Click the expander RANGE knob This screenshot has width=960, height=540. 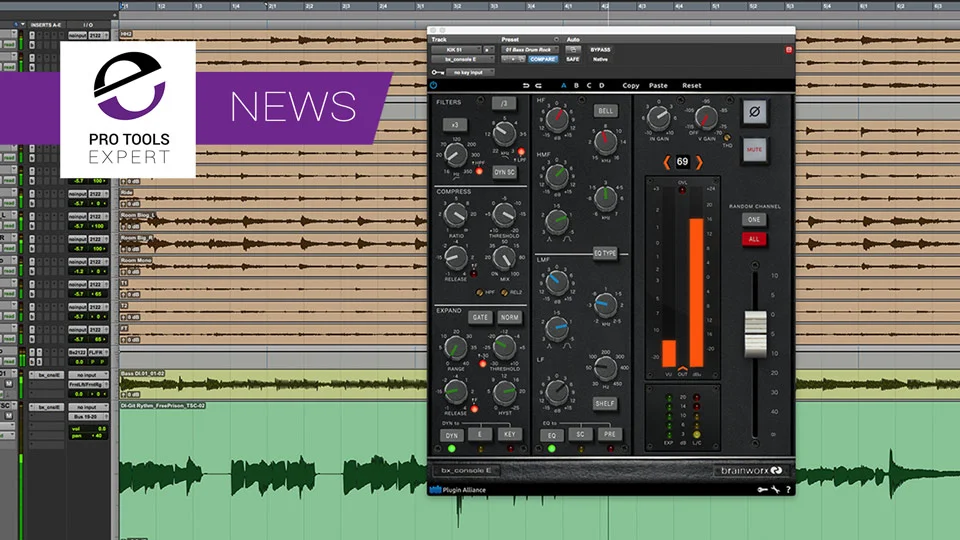click(x=455, y=348)
